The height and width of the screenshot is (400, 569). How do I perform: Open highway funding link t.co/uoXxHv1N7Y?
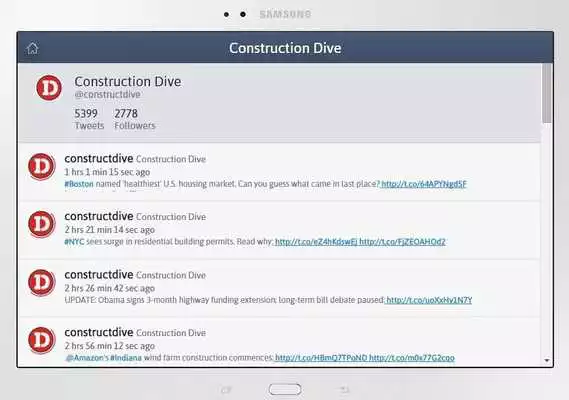[x=429, y=300]
